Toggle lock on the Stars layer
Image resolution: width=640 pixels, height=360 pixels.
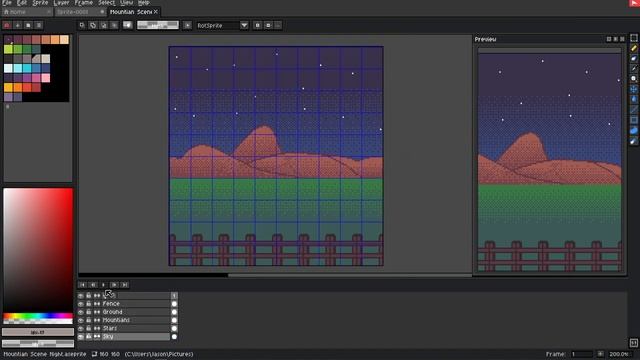click(89, 328)
